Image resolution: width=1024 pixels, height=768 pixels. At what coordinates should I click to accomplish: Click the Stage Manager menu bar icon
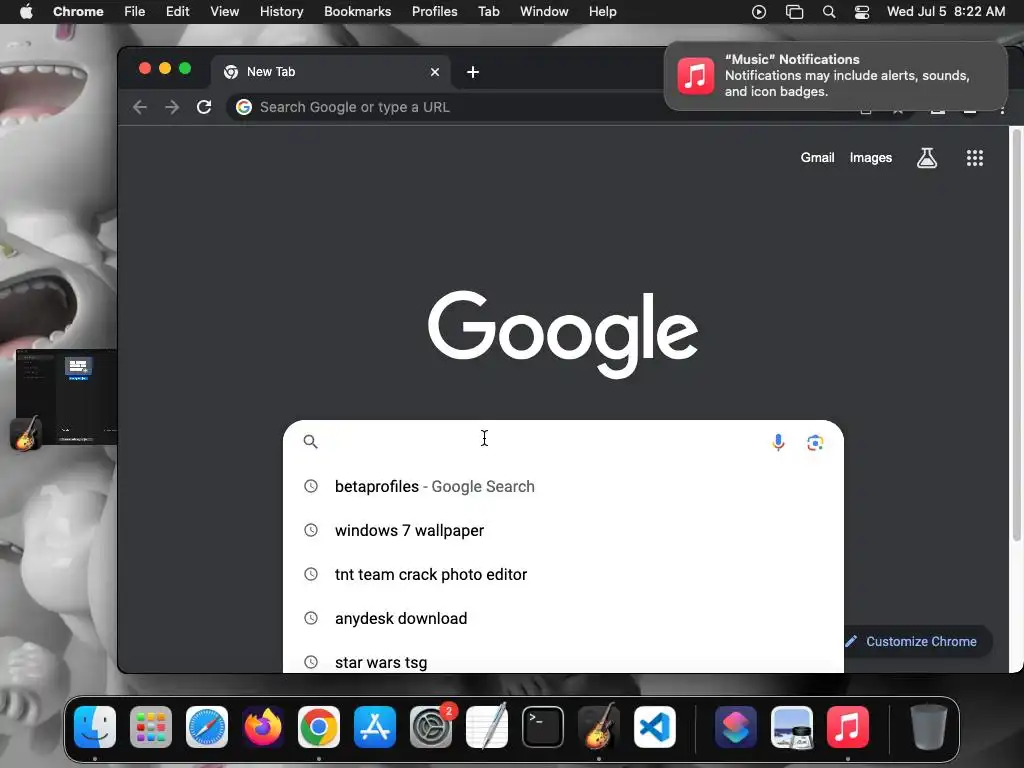(x=794, y=12)
